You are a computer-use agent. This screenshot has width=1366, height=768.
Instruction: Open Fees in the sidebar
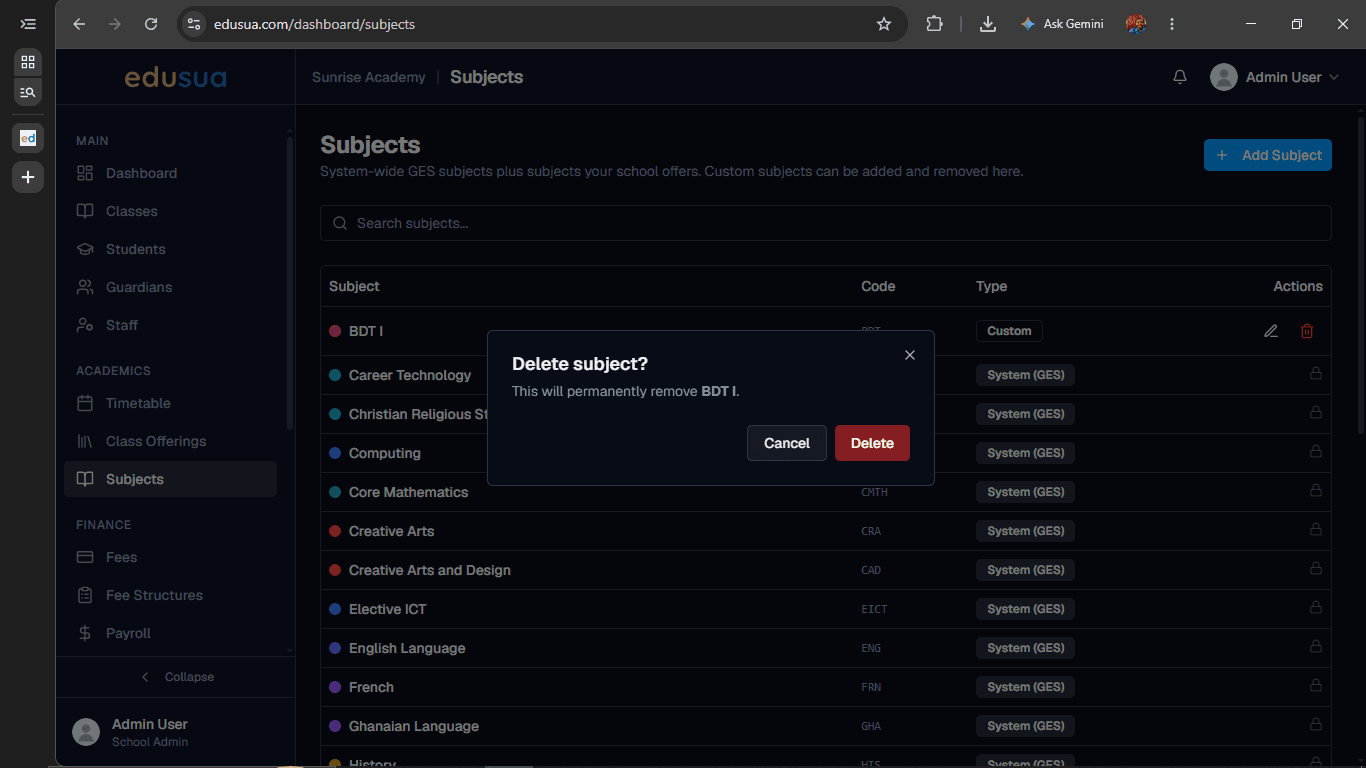pos(170,557)
